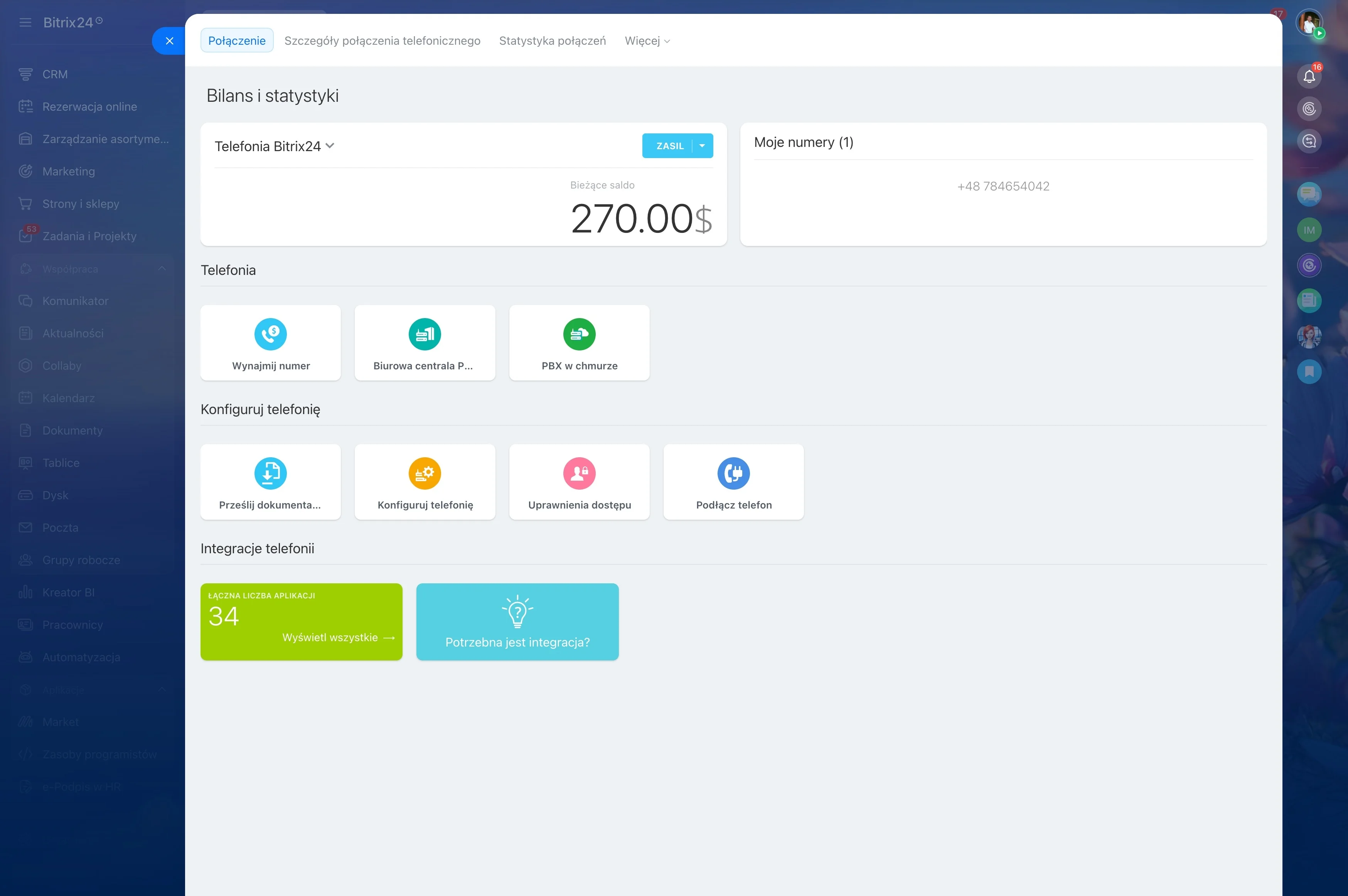1348x896 pixels.
Task: Open the Komunikator chat icon
Action: point(25,301)
